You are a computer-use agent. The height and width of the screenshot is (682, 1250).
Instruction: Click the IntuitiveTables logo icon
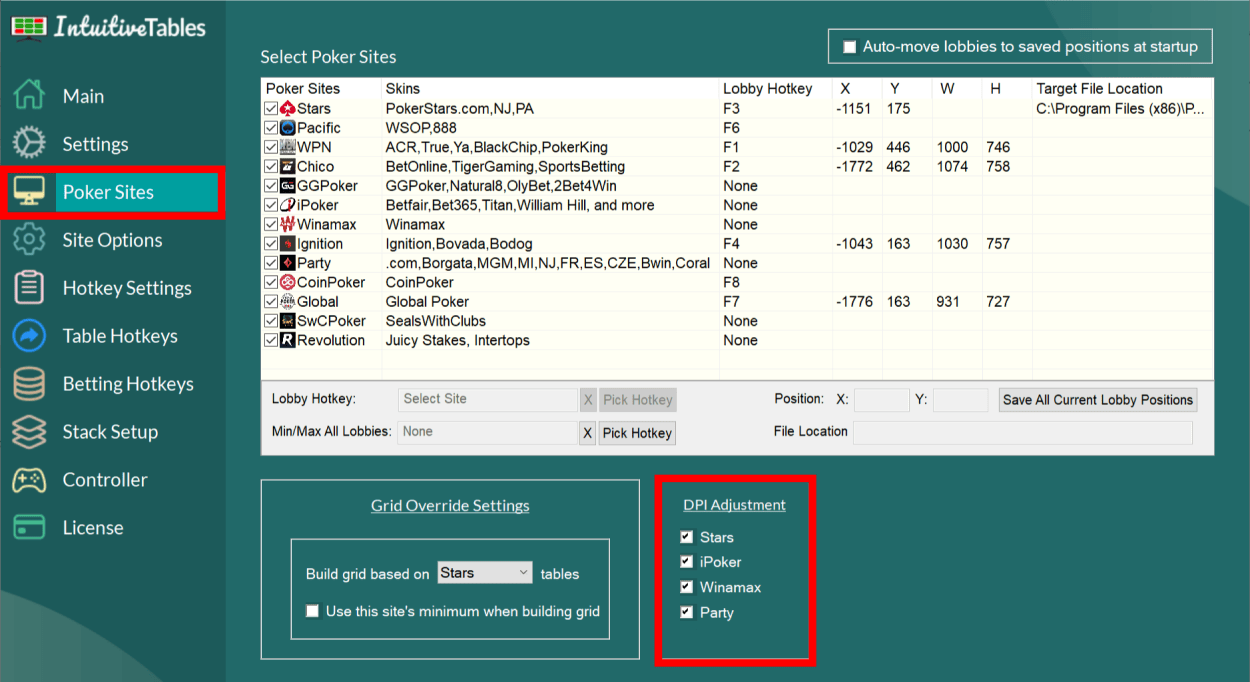click(28, 27)
